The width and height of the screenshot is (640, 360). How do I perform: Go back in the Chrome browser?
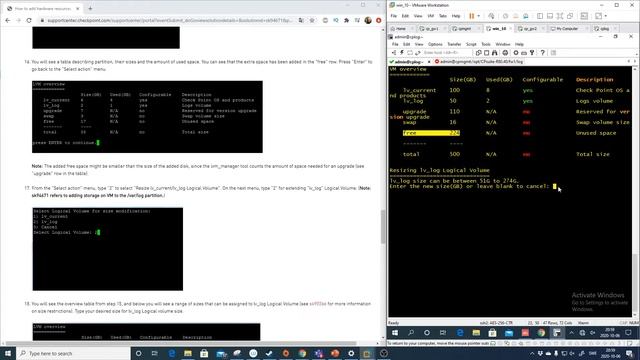point(8,20)
